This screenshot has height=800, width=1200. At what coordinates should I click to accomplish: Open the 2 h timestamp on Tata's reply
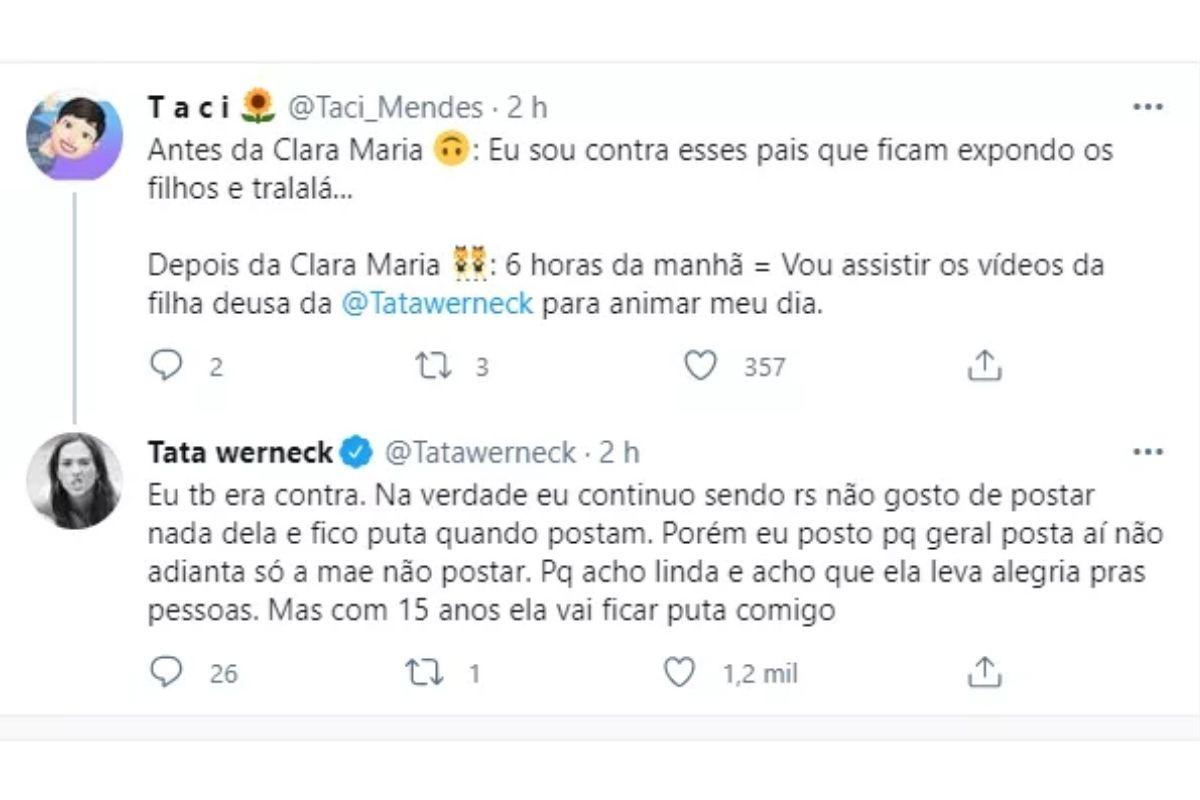[x=619, y=453]
